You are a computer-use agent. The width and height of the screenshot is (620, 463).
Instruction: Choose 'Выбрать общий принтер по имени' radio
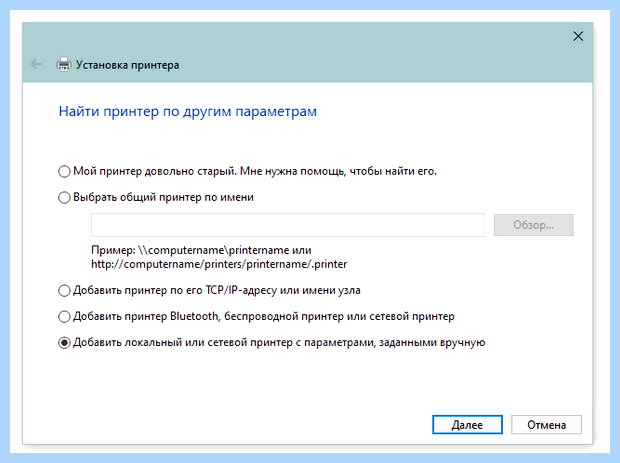click(64, 197)
